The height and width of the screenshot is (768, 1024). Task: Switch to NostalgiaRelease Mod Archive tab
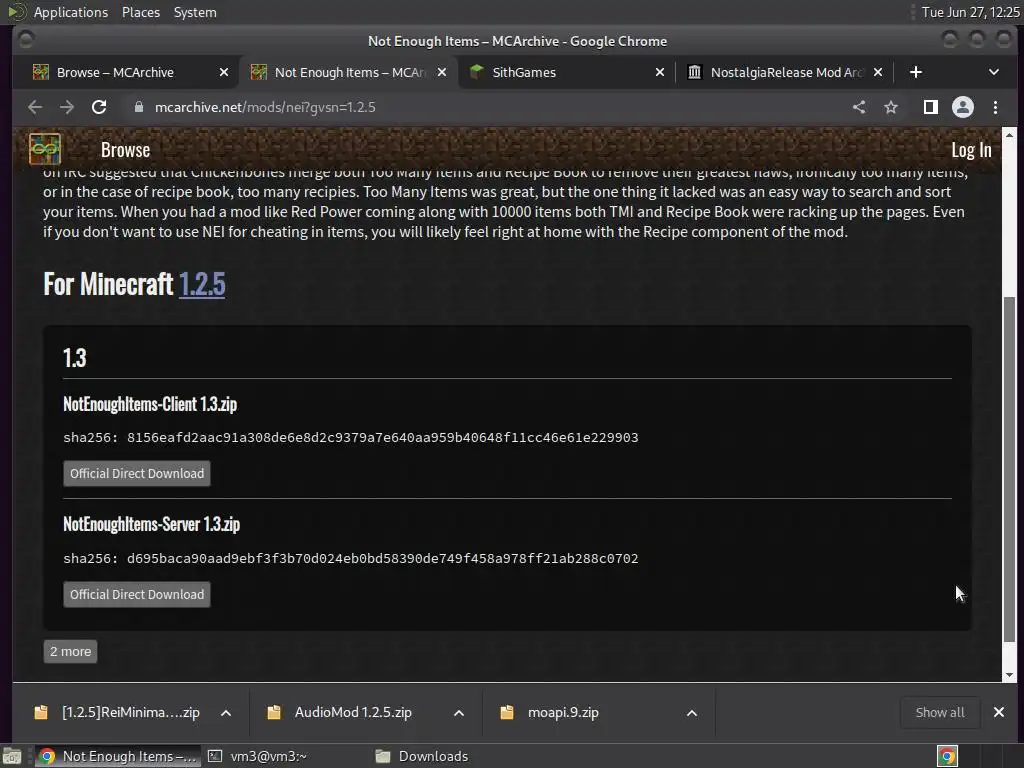tap(786, 72)
